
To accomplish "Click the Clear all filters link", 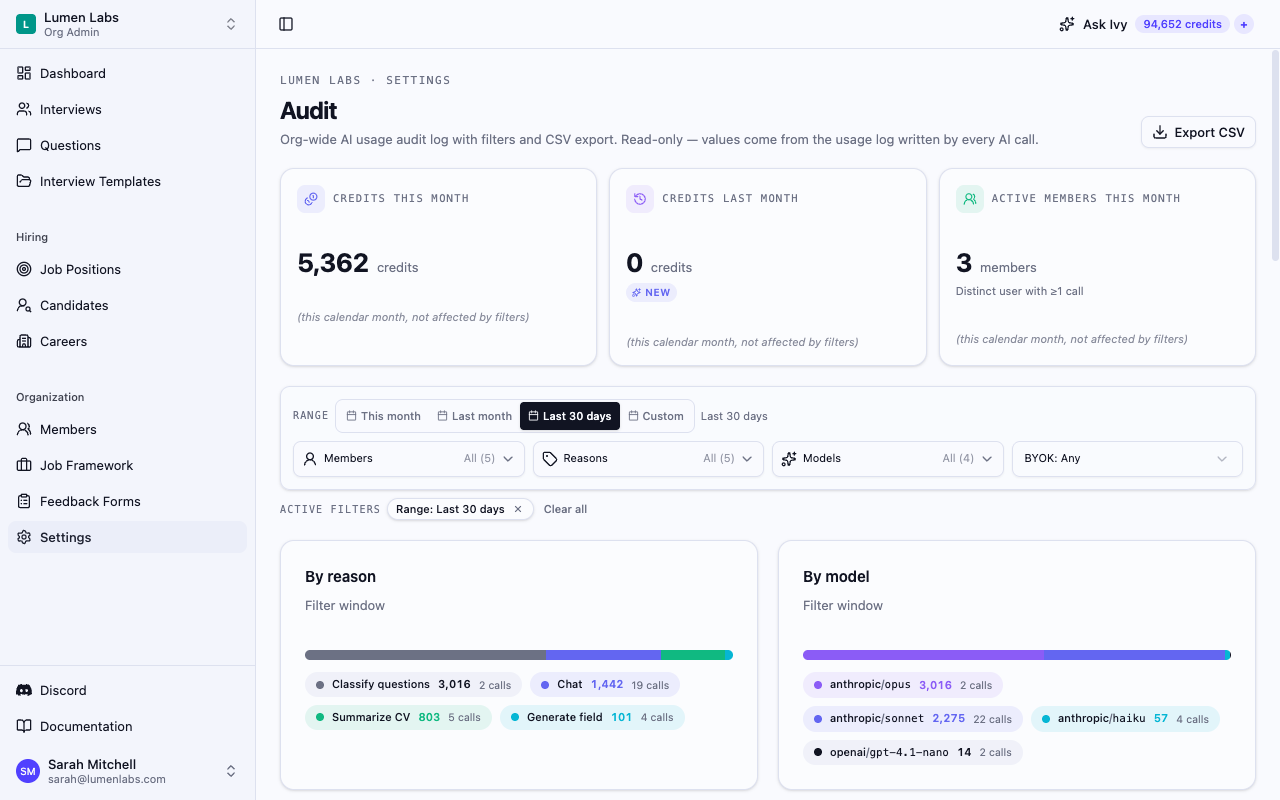I will (565, 509).
